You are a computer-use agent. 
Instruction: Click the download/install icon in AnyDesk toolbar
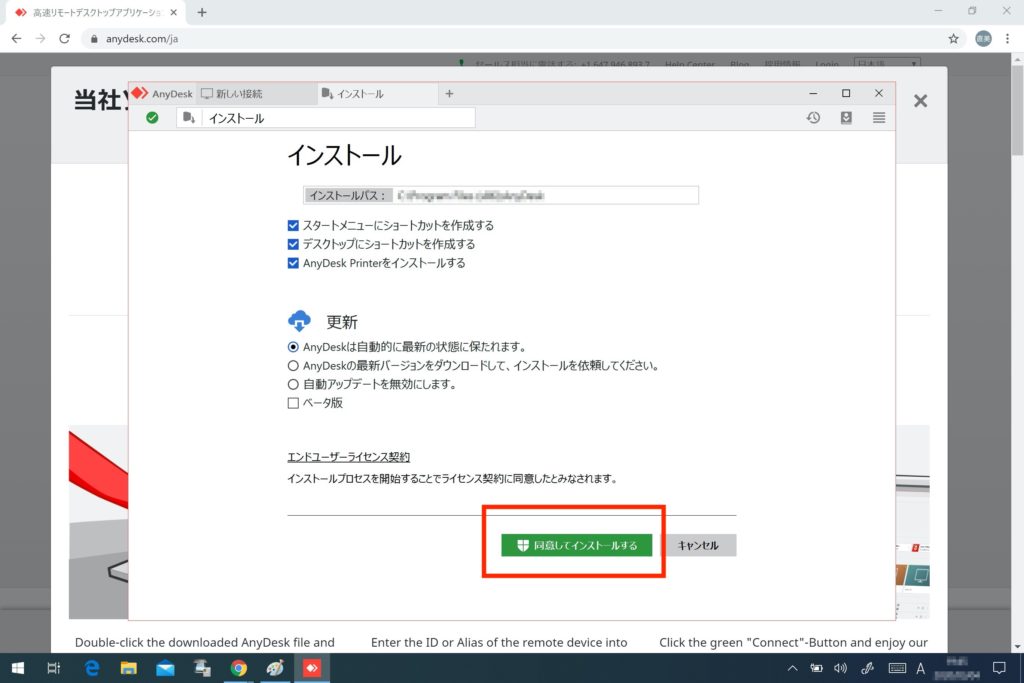[846, 118]
